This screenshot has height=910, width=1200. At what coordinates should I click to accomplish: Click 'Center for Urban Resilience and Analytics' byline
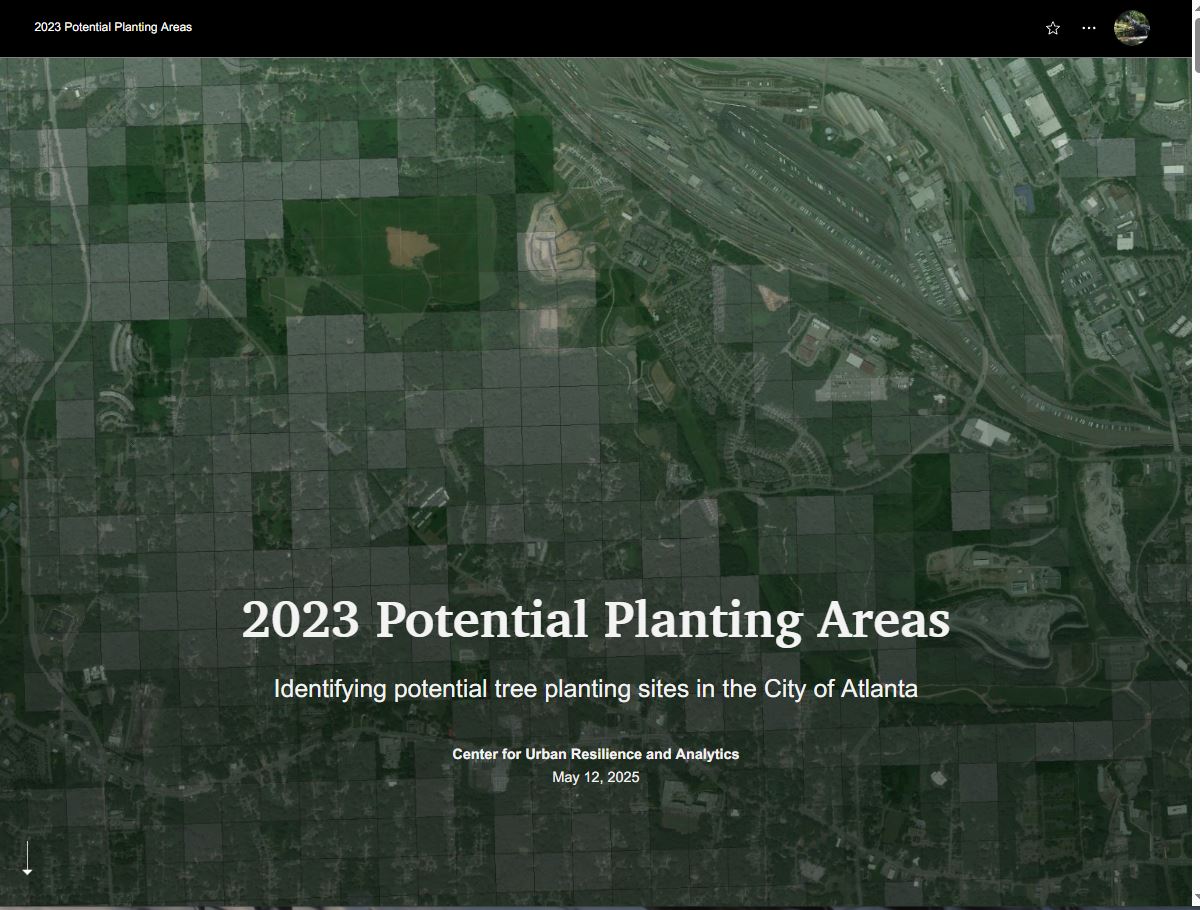(595, 754)
